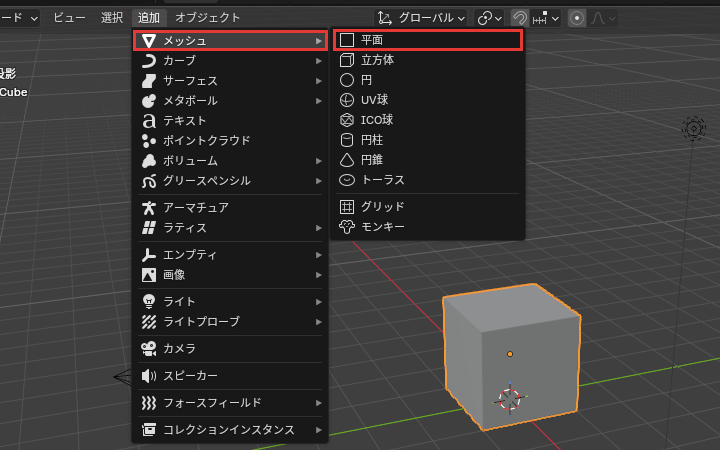Viewport: 720px width, 450px height.
Task: Click the メッシュ triangle icon
Action: point(148,41)
